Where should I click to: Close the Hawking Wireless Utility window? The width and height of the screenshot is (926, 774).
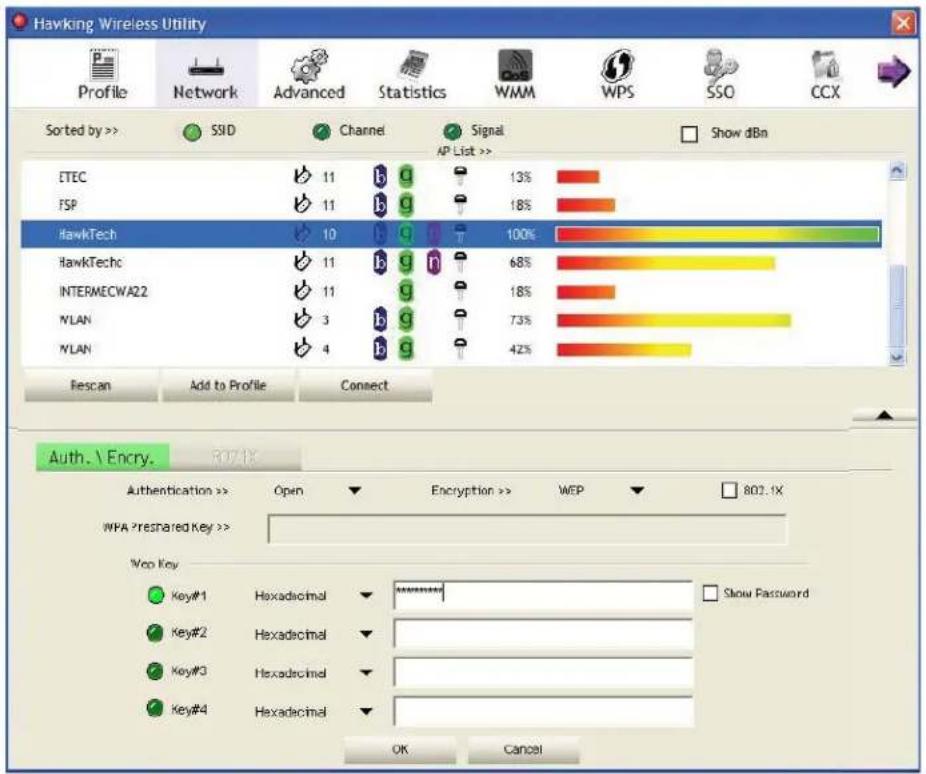[903, 23]
